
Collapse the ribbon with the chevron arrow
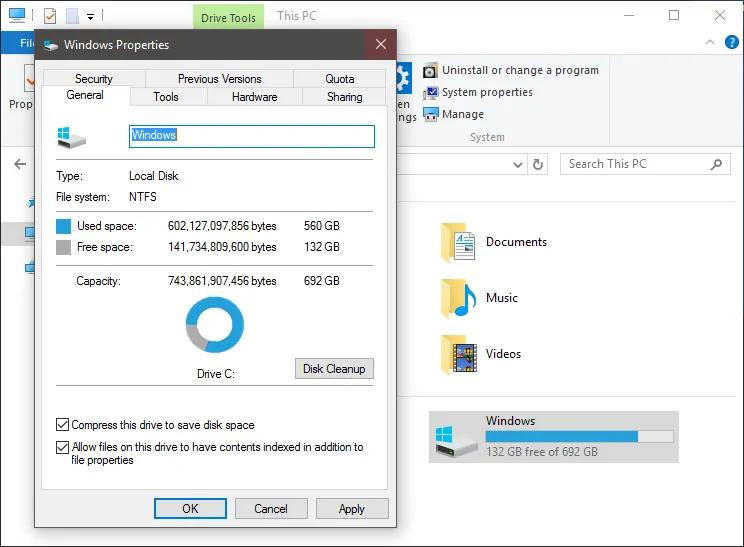[710, 42]
